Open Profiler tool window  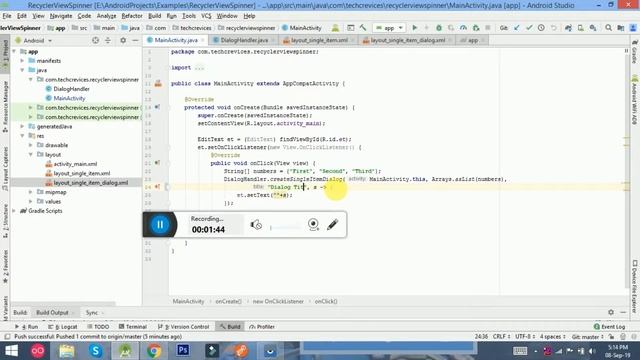click(x=262, y=327)
